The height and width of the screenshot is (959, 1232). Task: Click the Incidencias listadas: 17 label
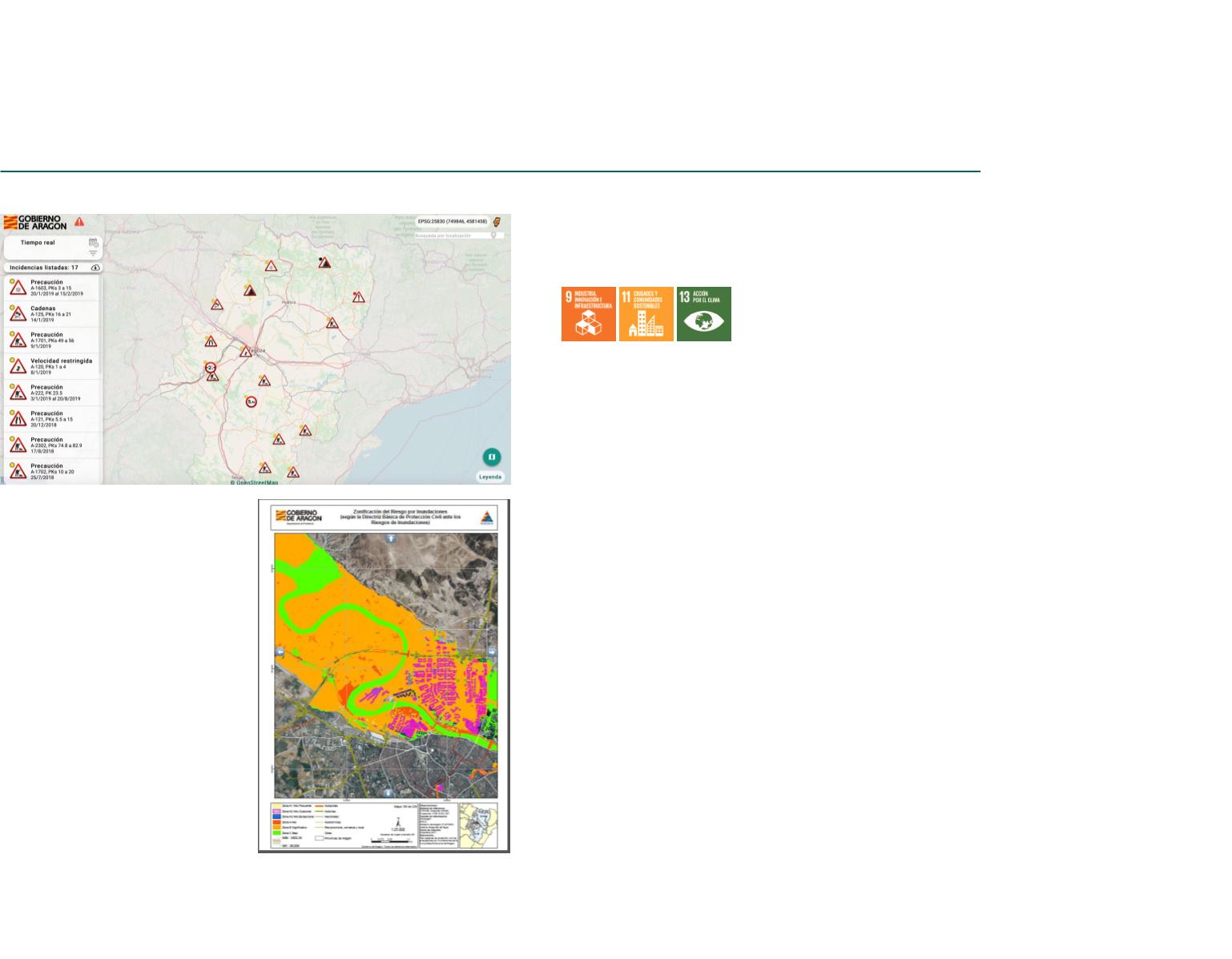coord(44,268)
